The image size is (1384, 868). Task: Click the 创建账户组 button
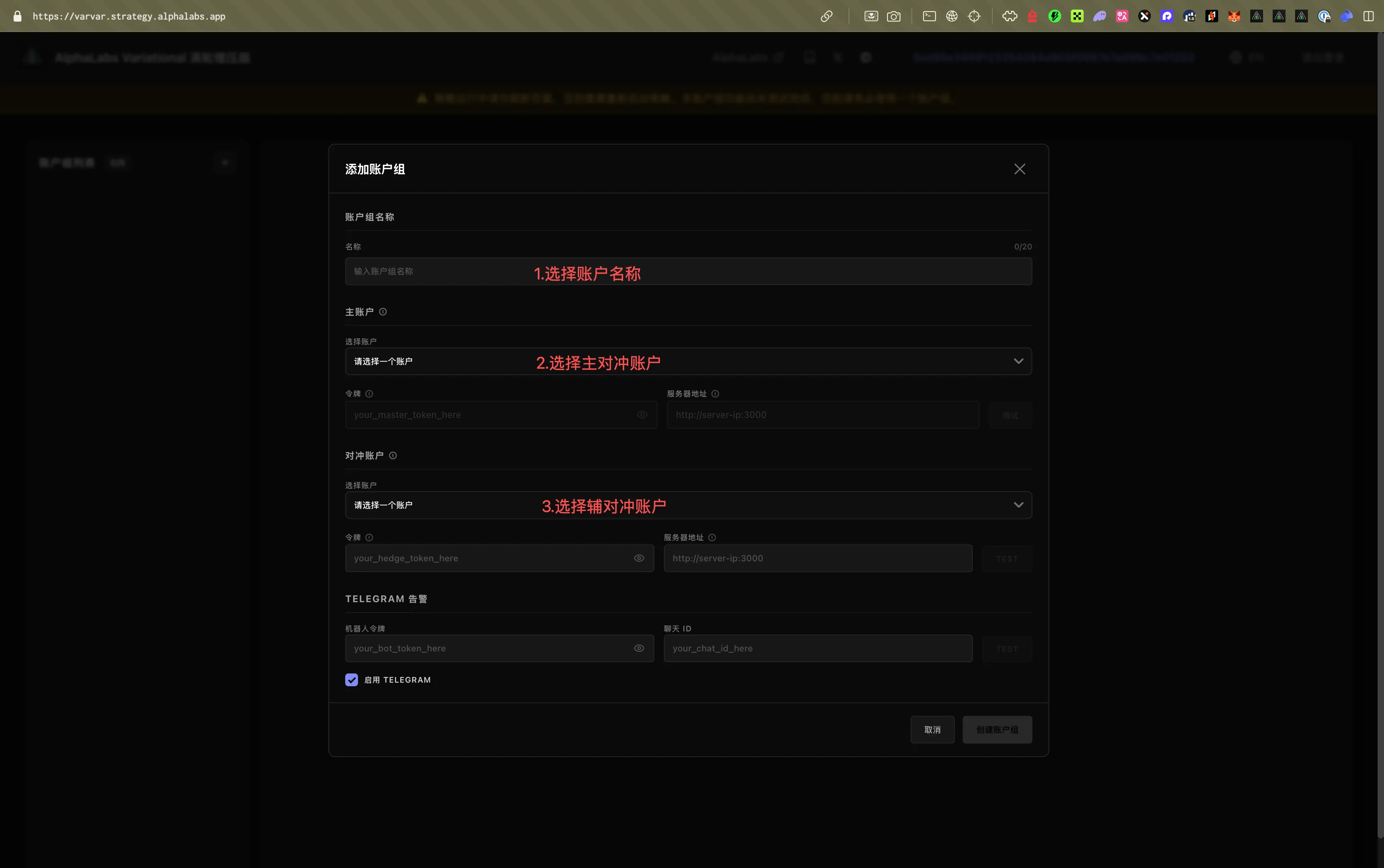click(x=997, y=729)
